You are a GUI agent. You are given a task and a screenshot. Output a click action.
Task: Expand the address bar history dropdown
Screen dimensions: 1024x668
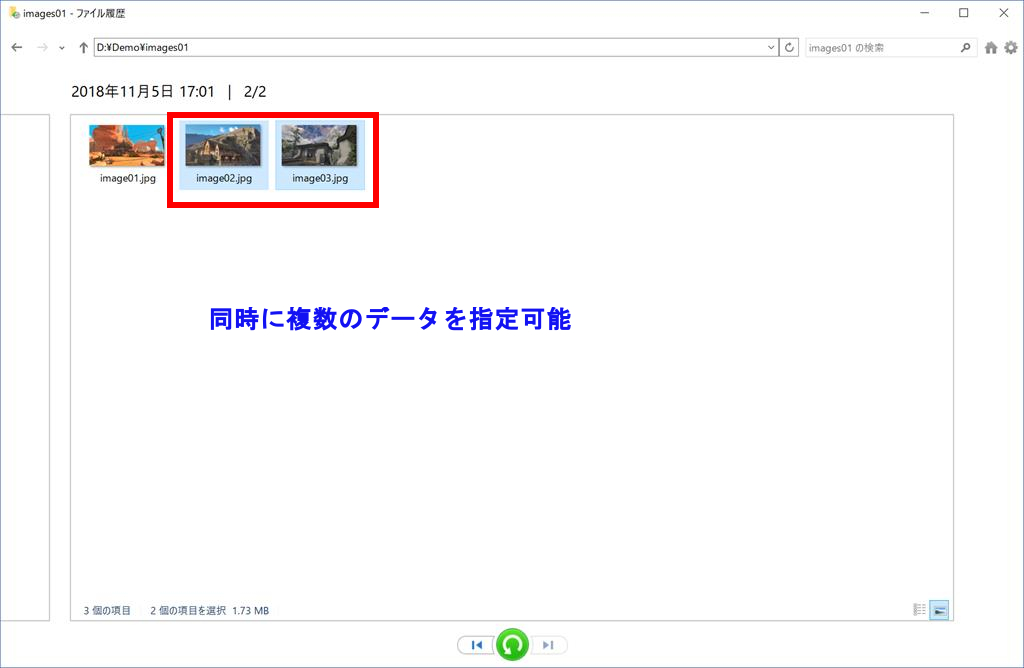tap(771, 47)
